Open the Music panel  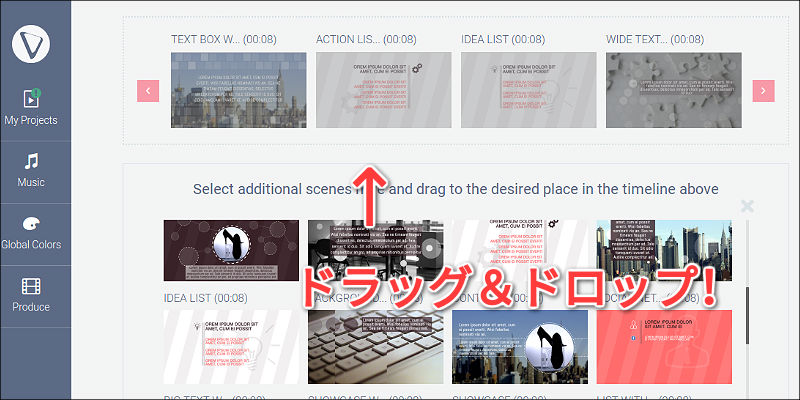(x=31, y=171)
